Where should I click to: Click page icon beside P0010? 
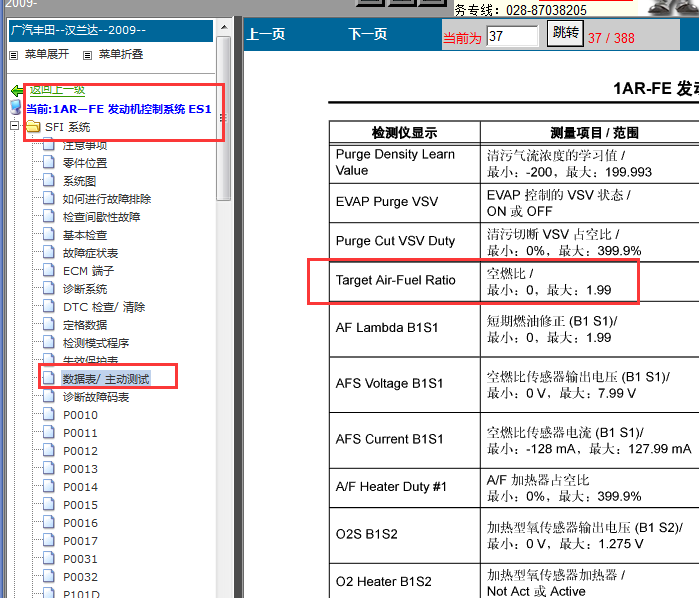click(x=49, y=414)
